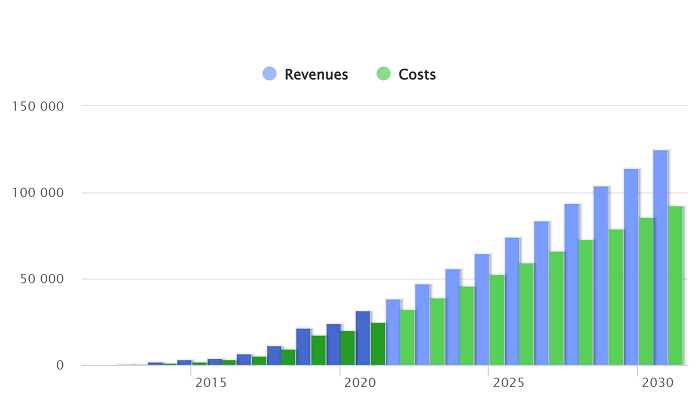Select the 2026 Costs bar
The width and height of the screenshot is (700, 408).
[527, 314]
